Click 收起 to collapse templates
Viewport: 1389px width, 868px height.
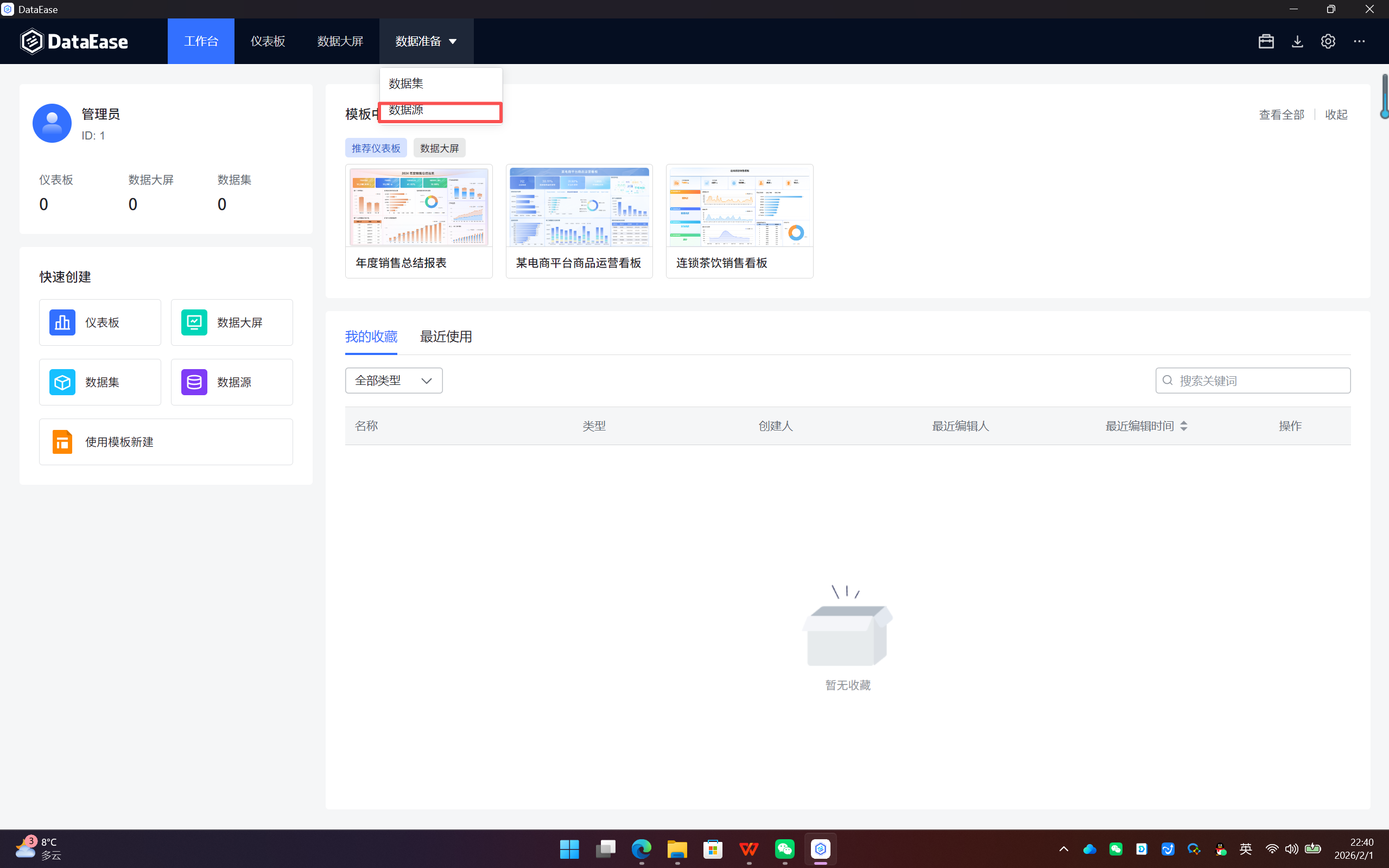pyautogui.click(x=1336, y=114)
